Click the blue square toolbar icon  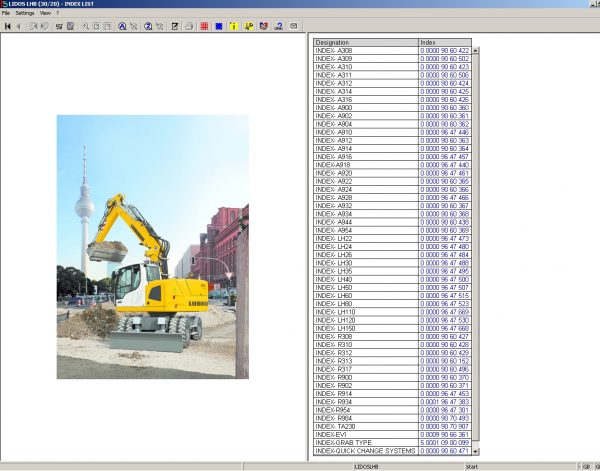[x=218, y=25]
